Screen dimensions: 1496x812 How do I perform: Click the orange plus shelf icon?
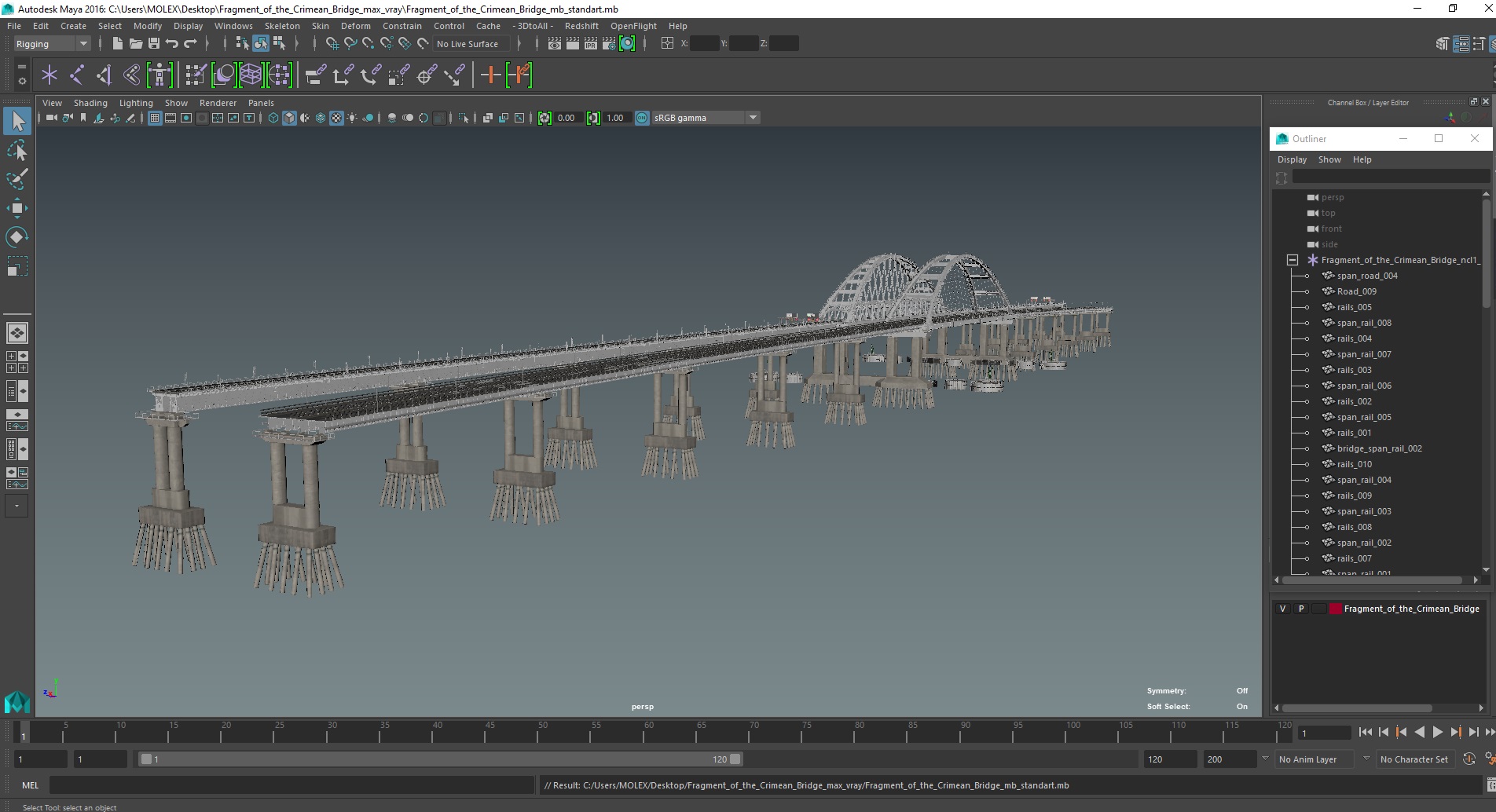[x=491, y=75]
